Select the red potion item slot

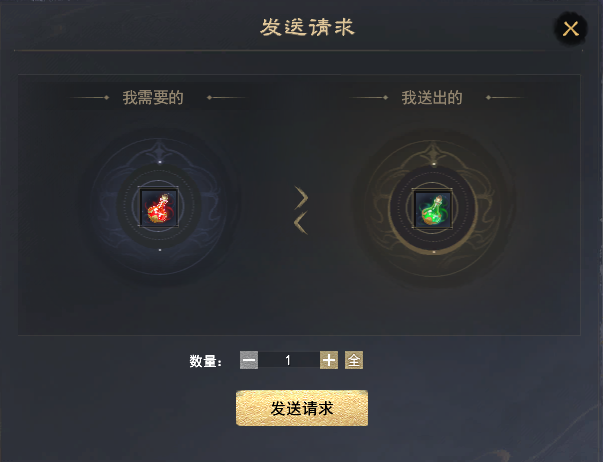click(159, 207)
